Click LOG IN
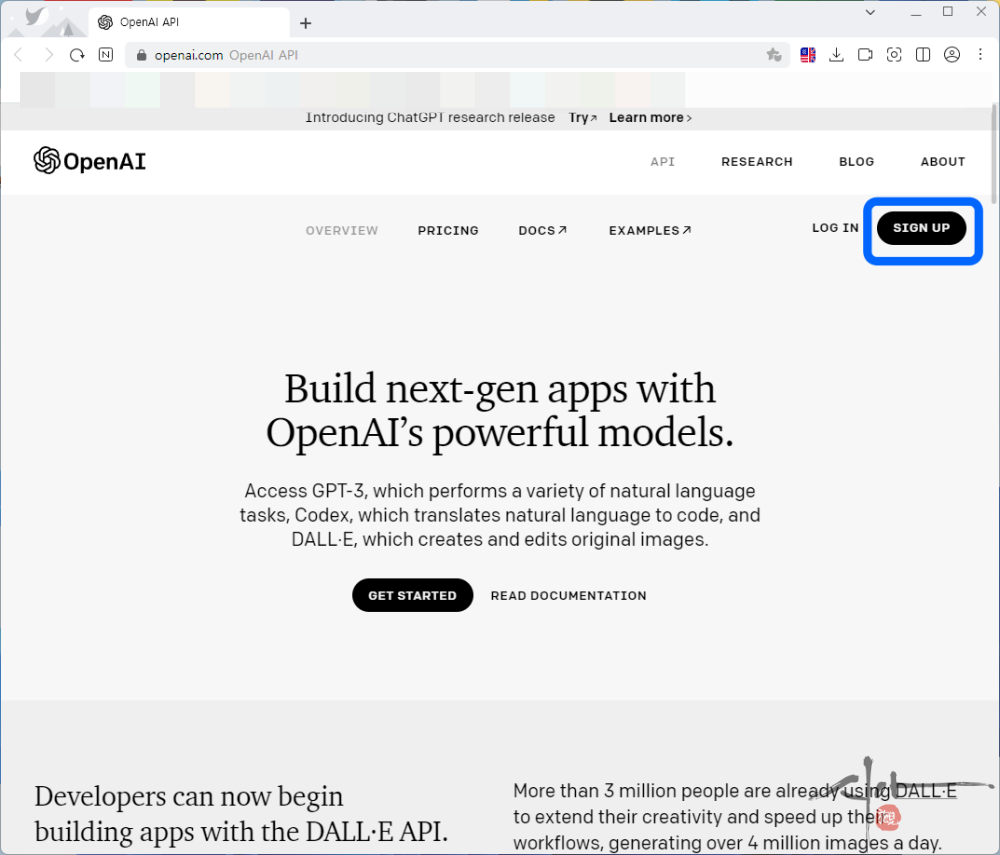 [835, 228]
